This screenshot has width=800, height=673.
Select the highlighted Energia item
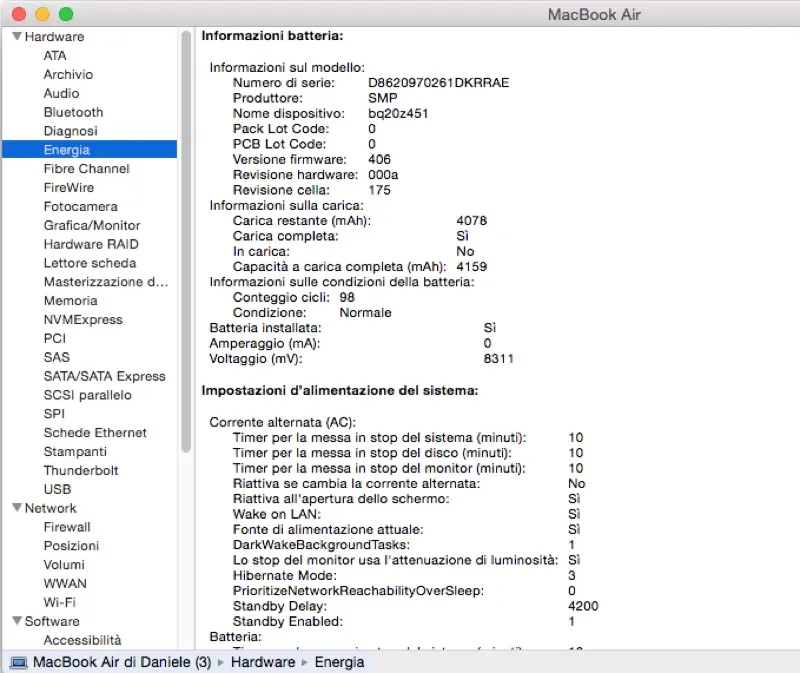tap(89, 149)
